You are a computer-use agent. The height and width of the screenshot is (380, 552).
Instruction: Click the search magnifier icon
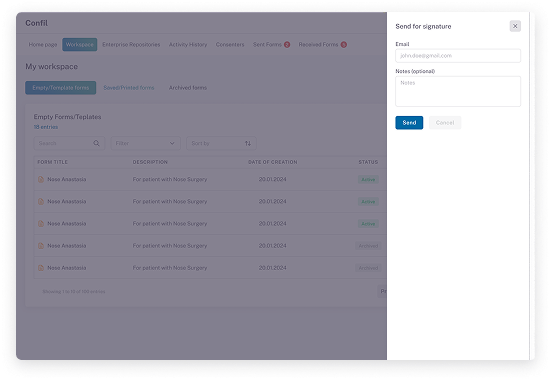click(x=96, y=143)
